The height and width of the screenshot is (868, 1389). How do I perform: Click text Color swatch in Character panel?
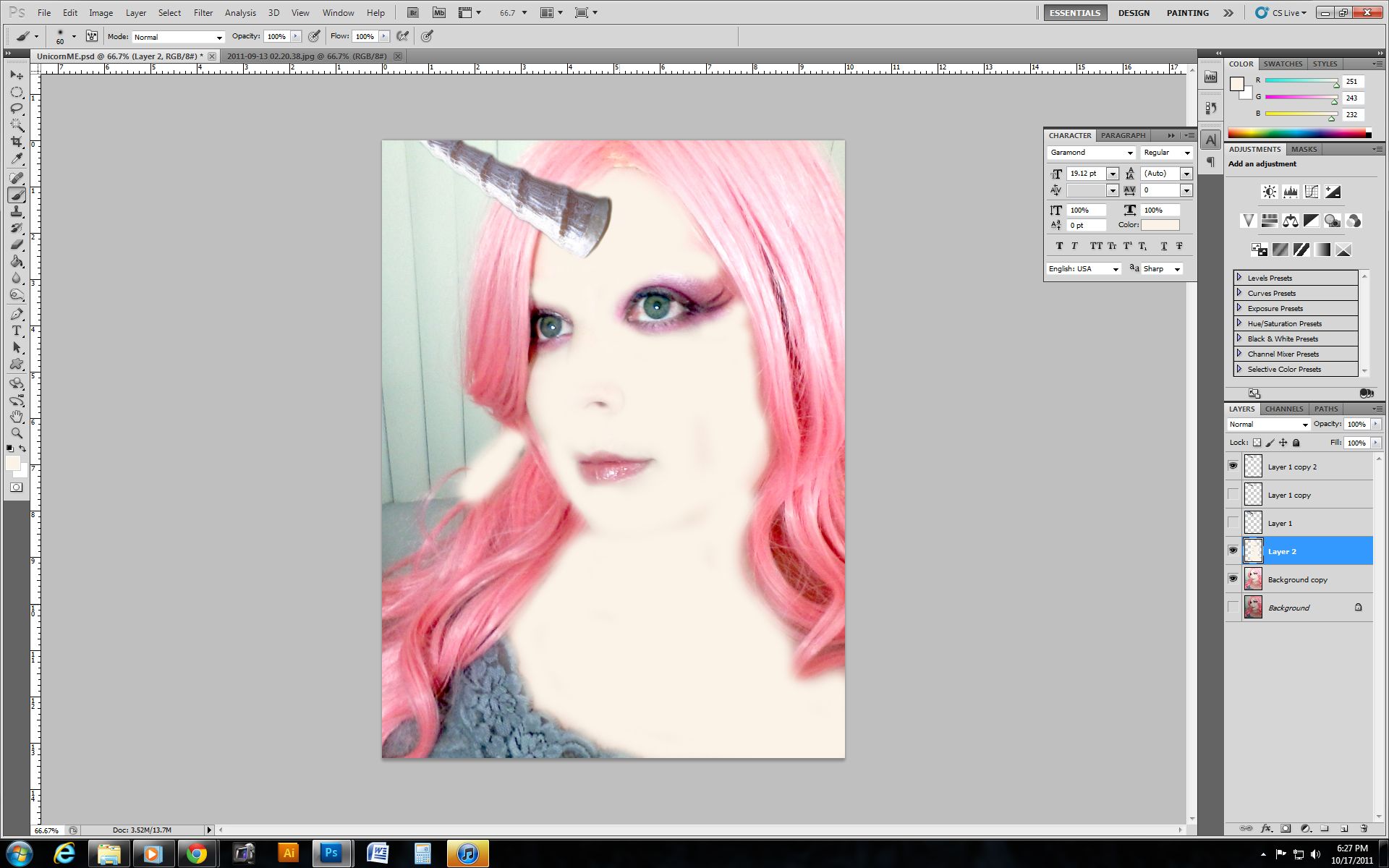[1160, 225]
